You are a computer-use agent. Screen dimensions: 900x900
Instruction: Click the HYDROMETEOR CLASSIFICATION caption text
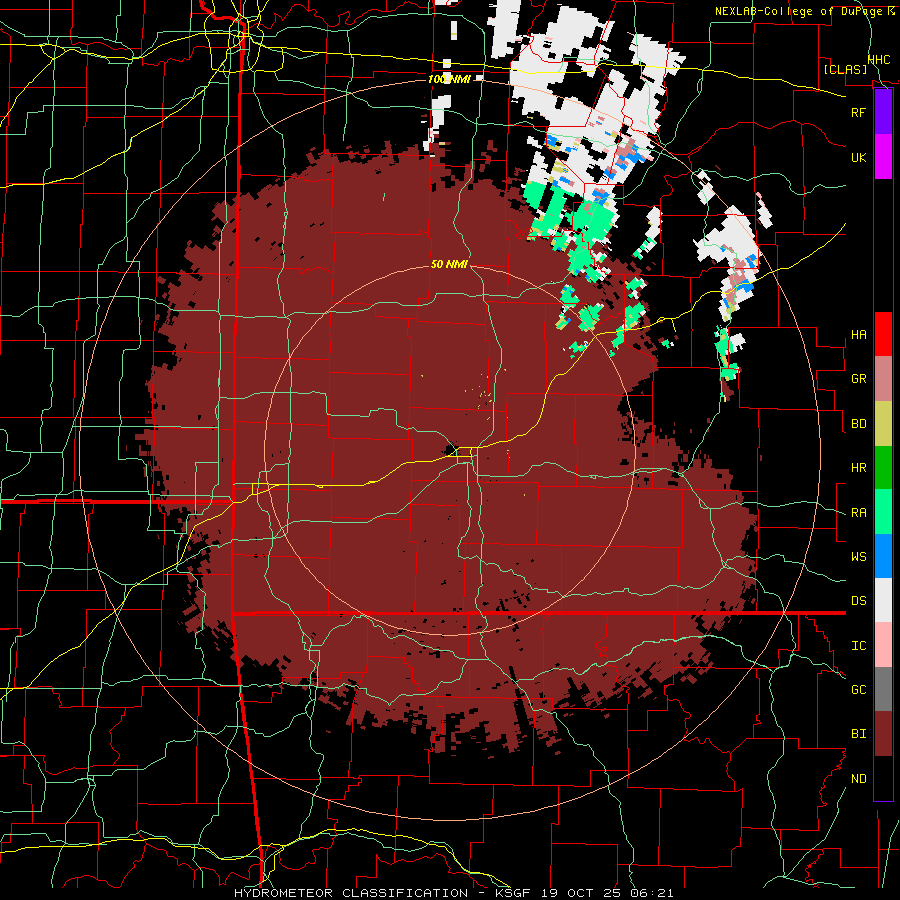click(x=351, y=893)
